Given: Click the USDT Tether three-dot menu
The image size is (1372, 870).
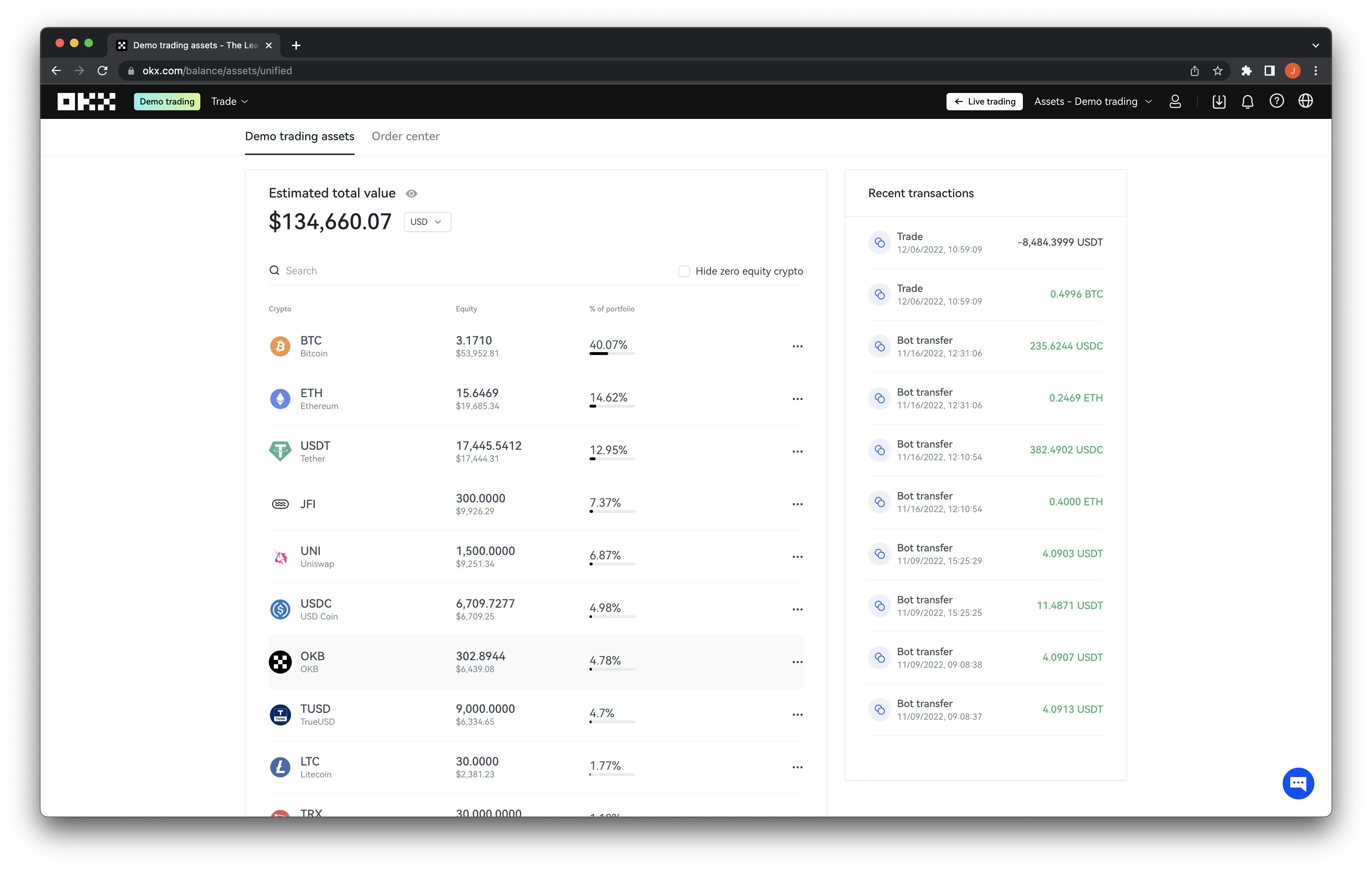Looking at the screenshot, I should [797, 450].
